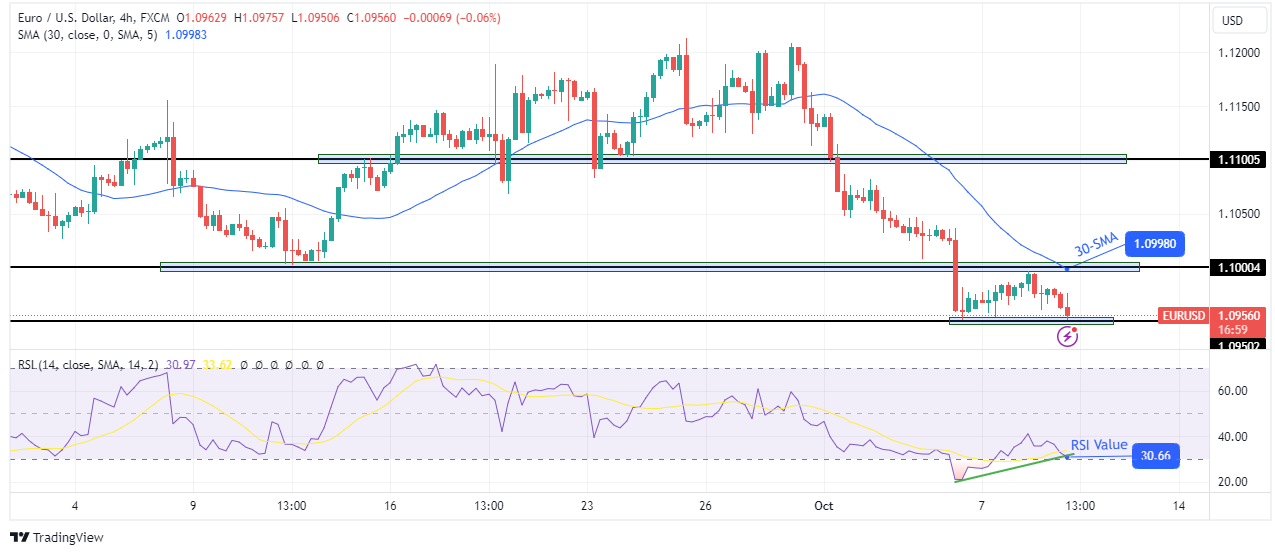Click the 20.00 RSI scale label

tap(1231, 482)
